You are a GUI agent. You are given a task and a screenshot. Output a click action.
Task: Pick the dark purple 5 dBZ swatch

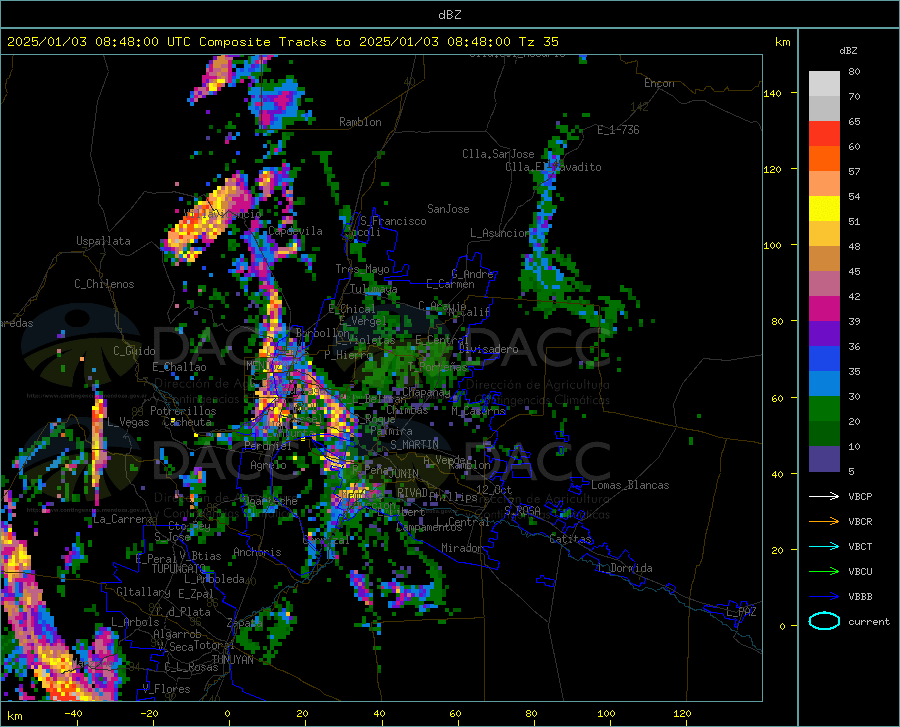pyautogui.click(x=824, y=459)
